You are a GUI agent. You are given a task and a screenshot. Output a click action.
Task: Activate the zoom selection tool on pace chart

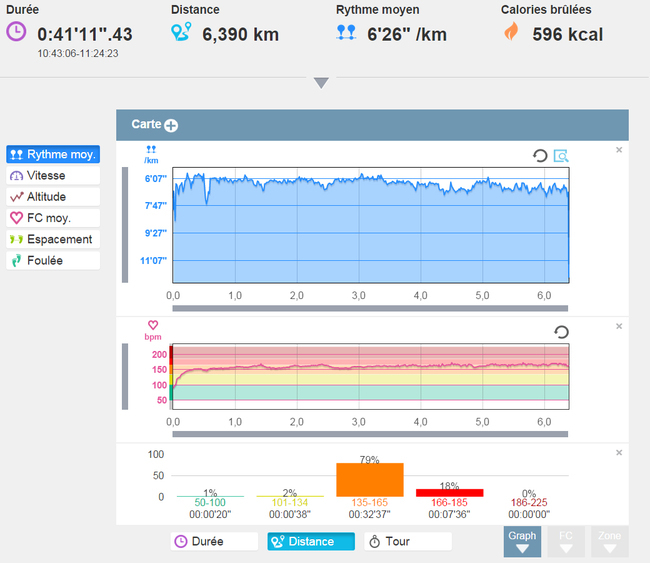coord(561,156)
